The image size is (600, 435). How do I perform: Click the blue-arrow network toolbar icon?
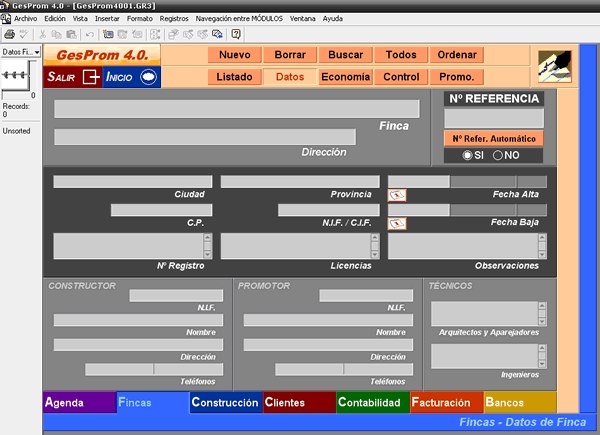pyautogui.click(x=217, y=34)
